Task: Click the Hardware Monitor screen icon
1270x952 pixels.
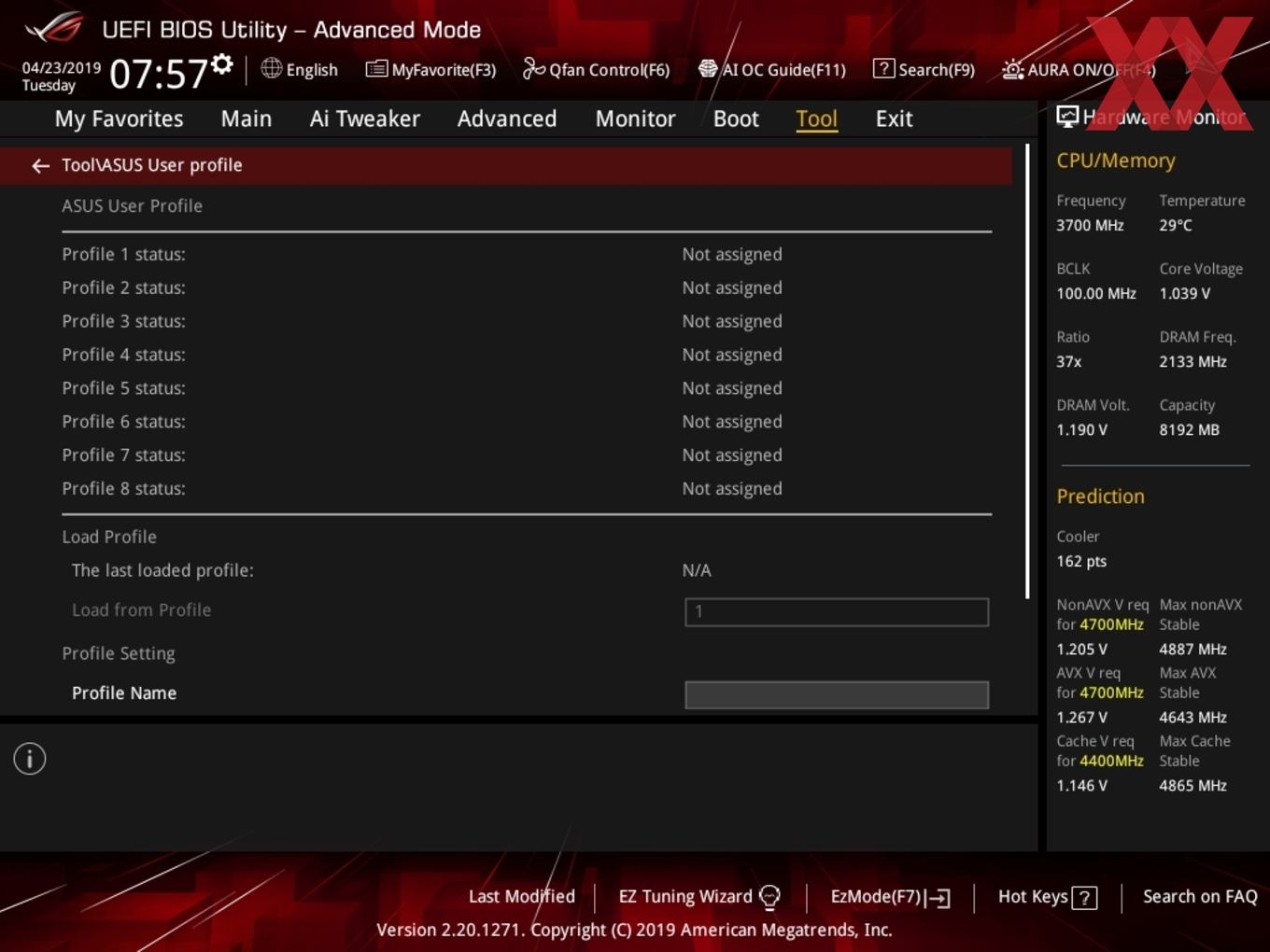Action: [x=1066, y=117]
